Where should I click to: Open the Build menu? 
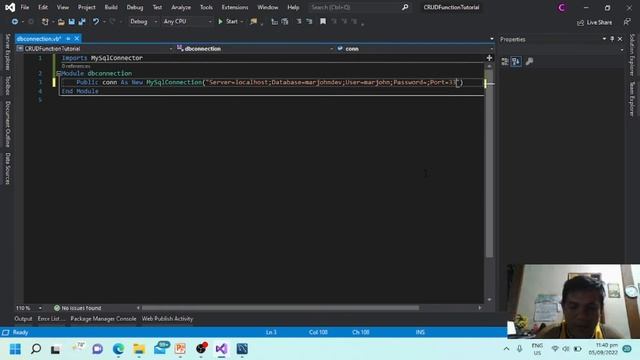111,7
